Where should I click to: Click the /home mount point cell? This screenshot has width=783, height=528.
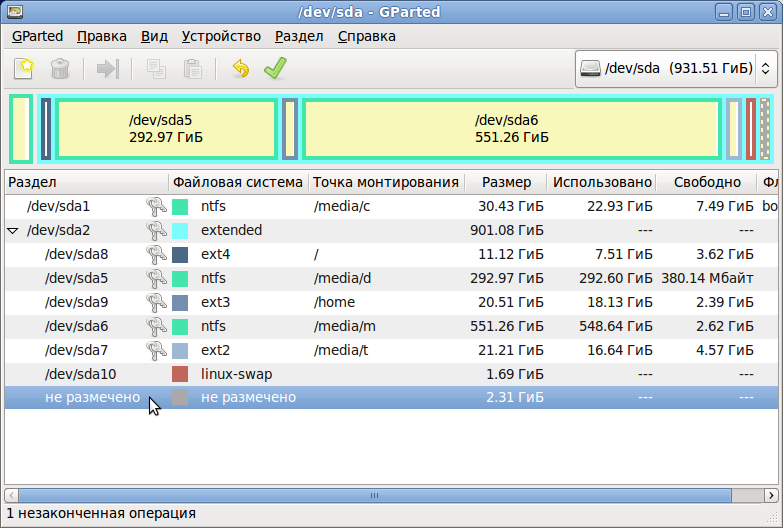click(x=334, y=302)
